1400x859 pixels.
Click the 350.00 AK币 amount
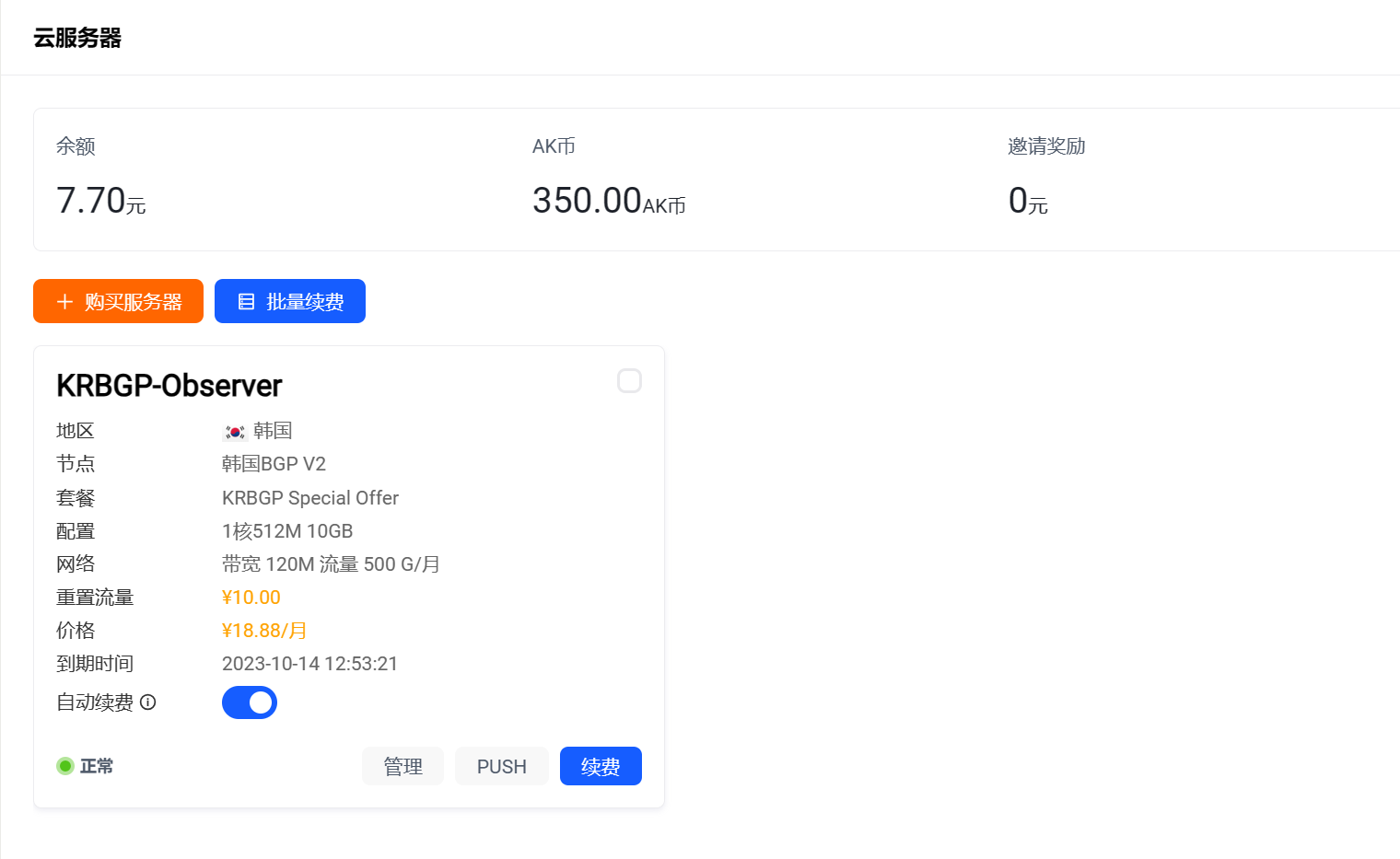point(608,201)
